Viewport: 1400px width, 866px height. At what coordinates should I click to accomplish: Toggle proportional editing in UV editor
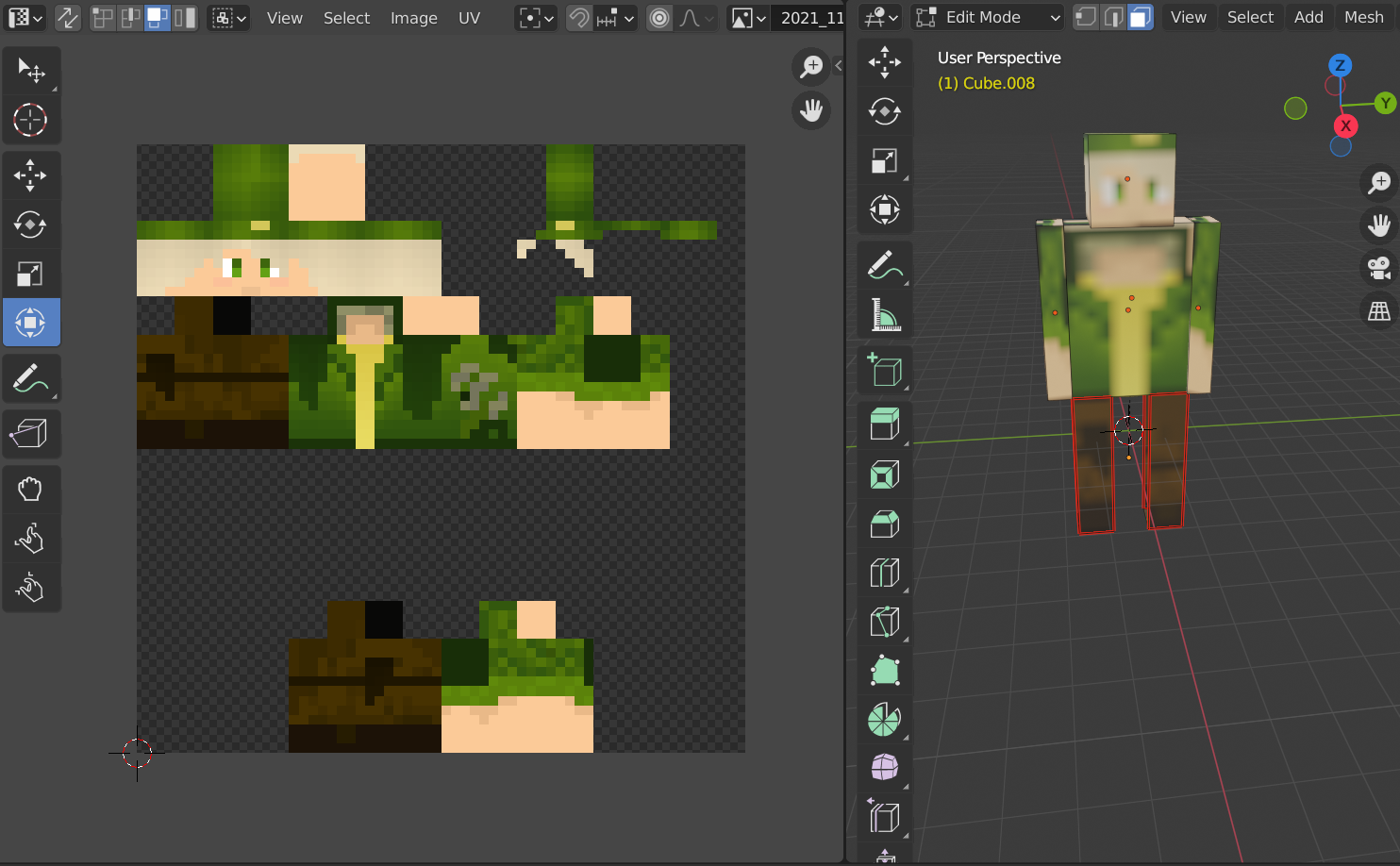659,18
